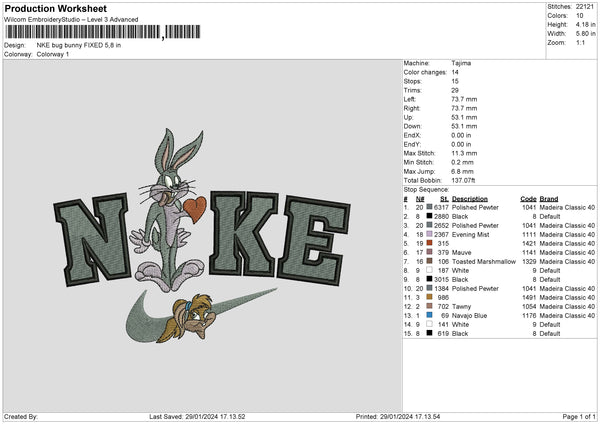Select the Navajo Blue color swatch
The image size is (600, 424).
coord(429,315)
